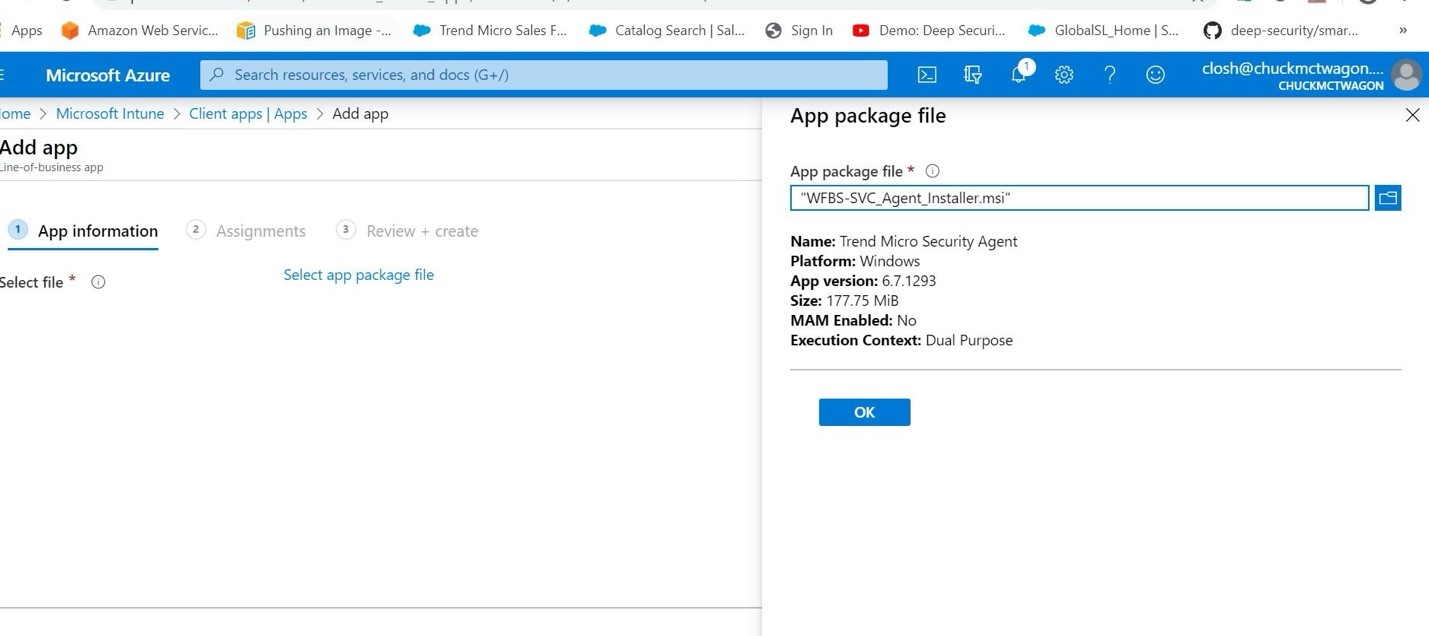Expand more bookmarks chevron
The width and height of the screenshot is (1429, 636).
[x=1403, y=30]
